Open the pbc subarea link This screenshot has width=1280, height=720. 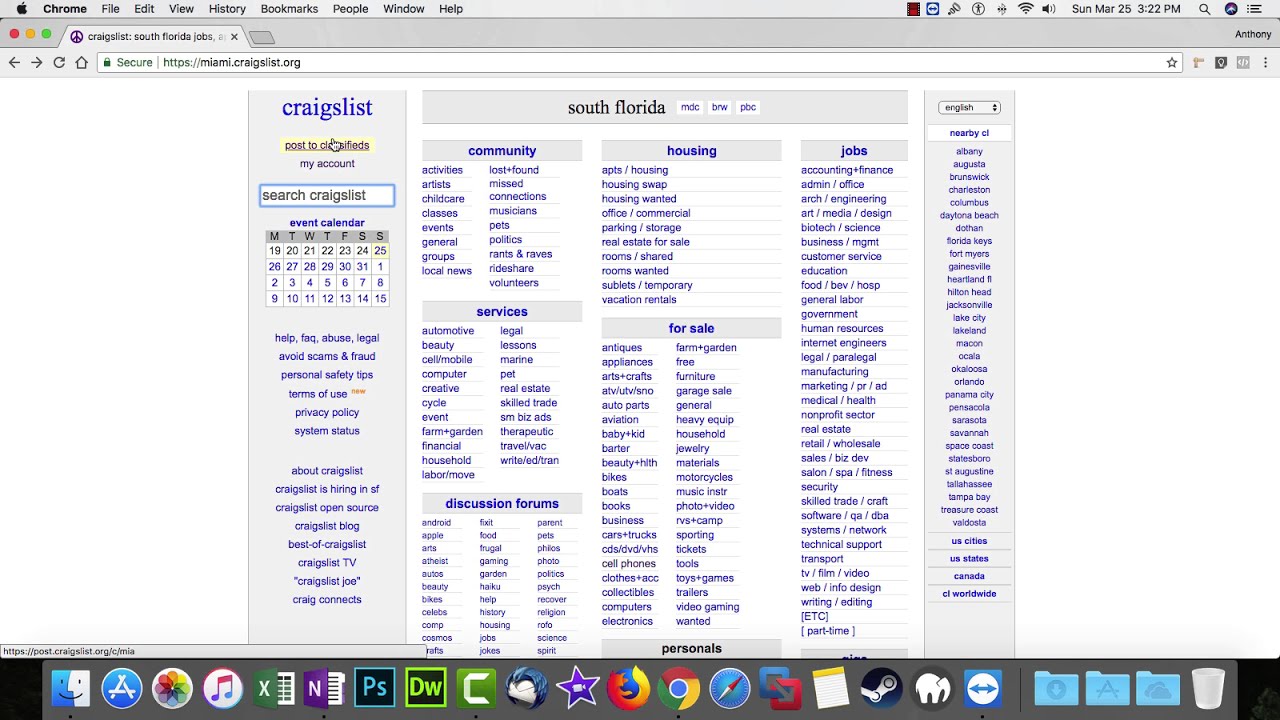point(748,107)
